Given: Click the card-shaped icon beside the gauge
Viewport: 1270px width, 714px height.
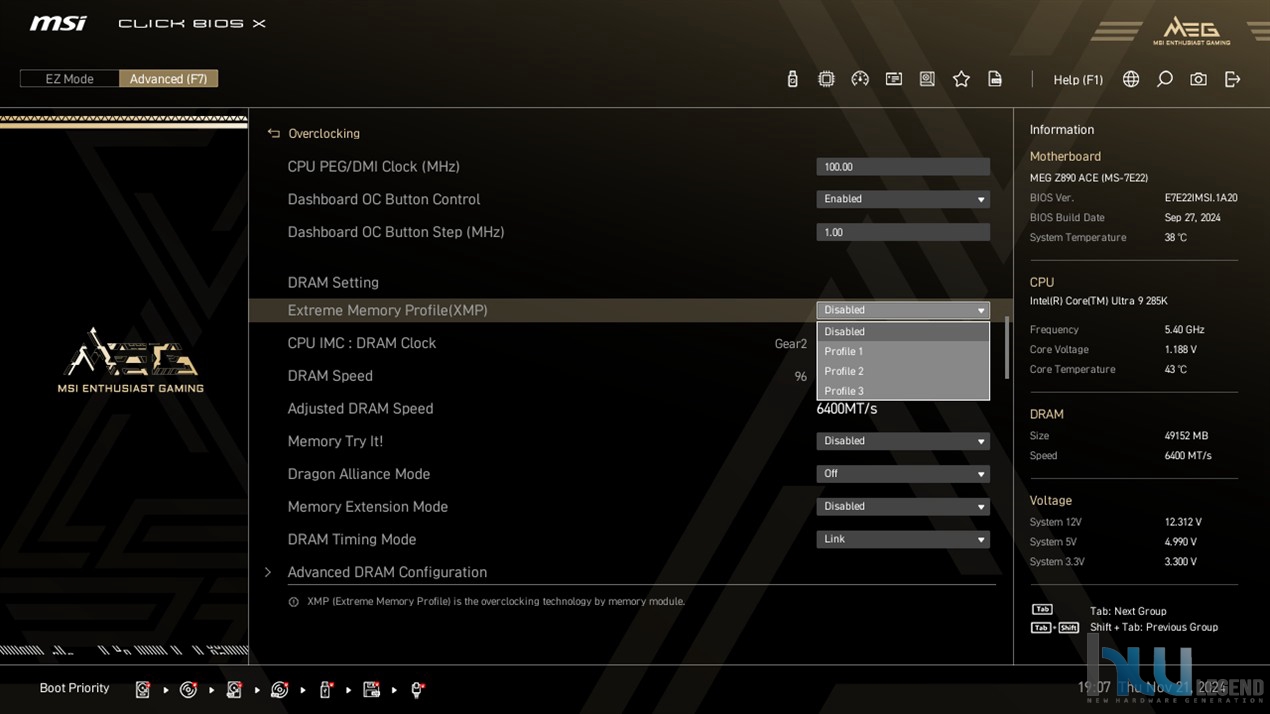Looking at the screenshot, I should tap(894, 79).
